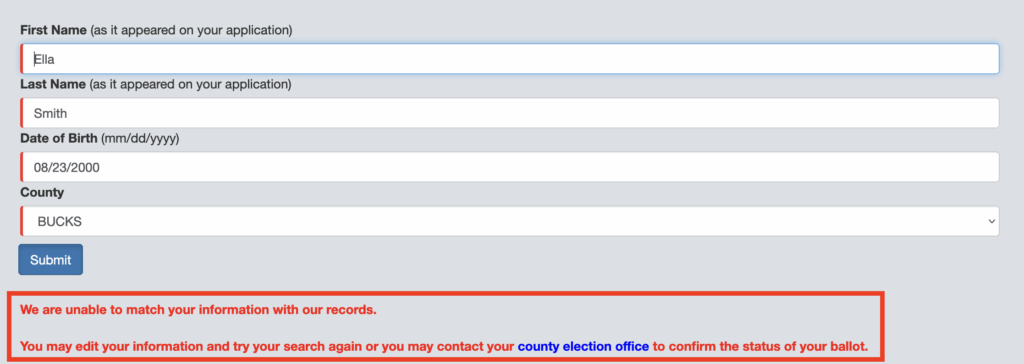
Task: Click the County label above the dropdown
Action: click(x=42, y=193)
